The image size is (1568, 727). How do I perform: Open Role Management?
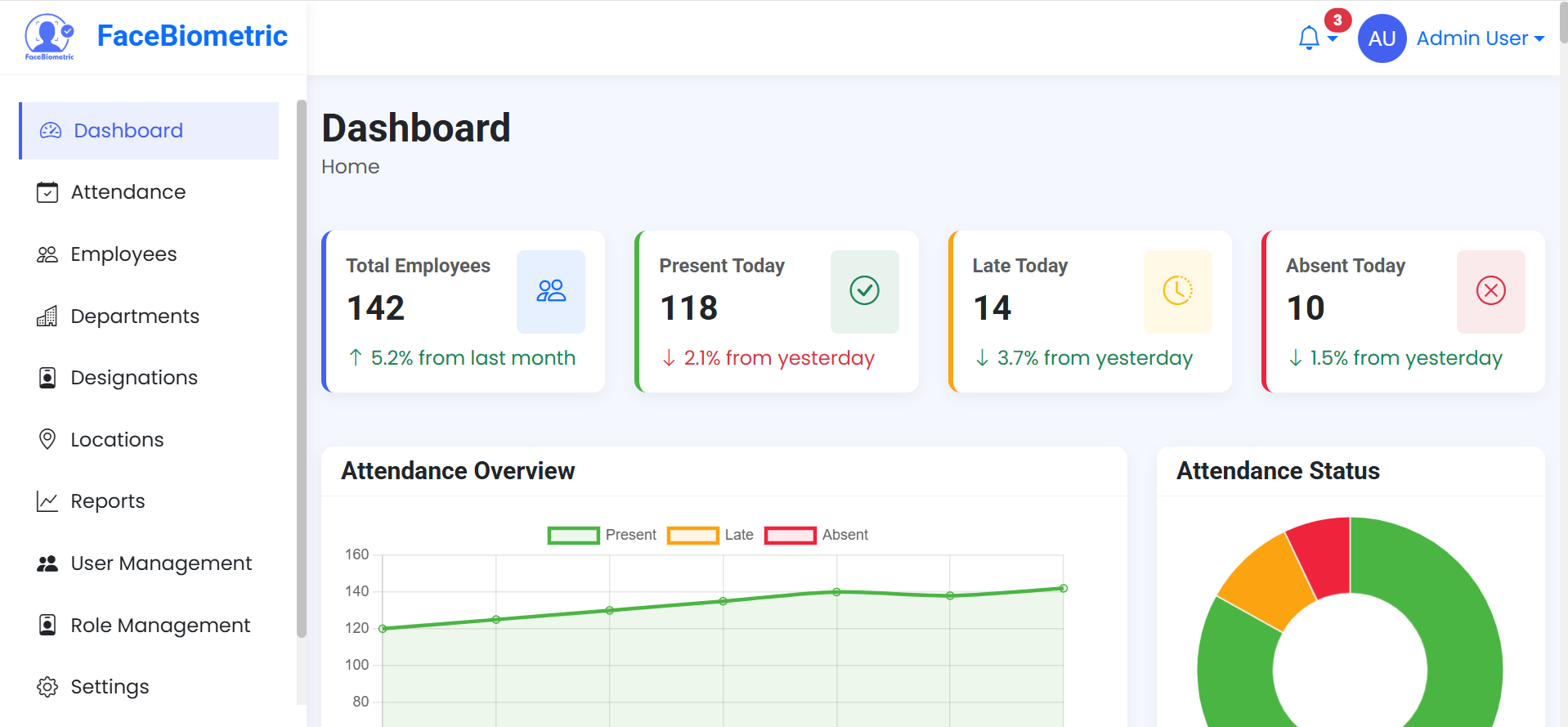tap(149, 625)
